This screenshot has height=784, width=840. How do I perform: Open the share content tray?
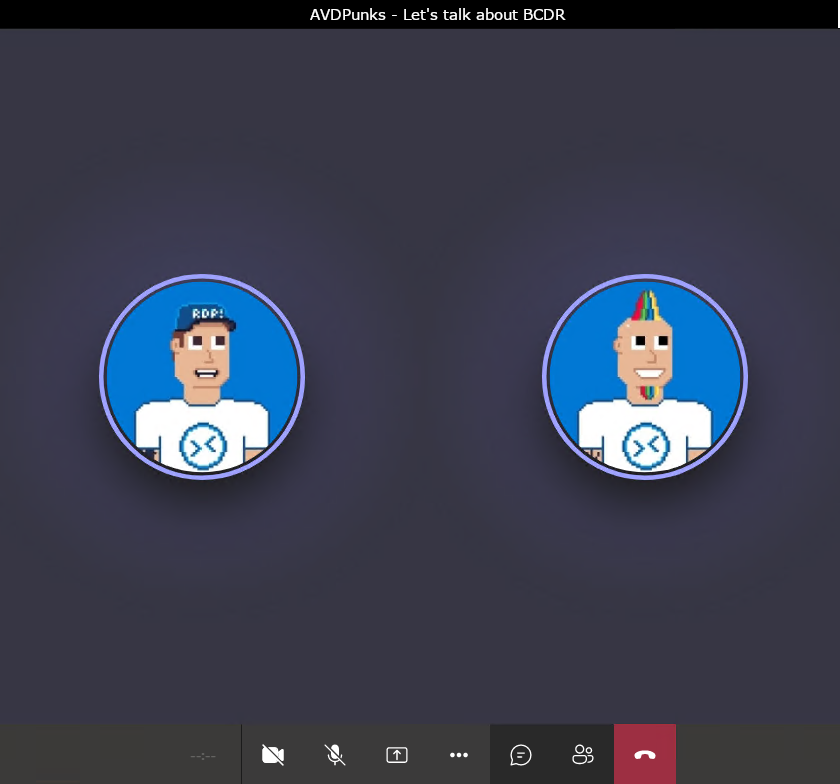397,755
